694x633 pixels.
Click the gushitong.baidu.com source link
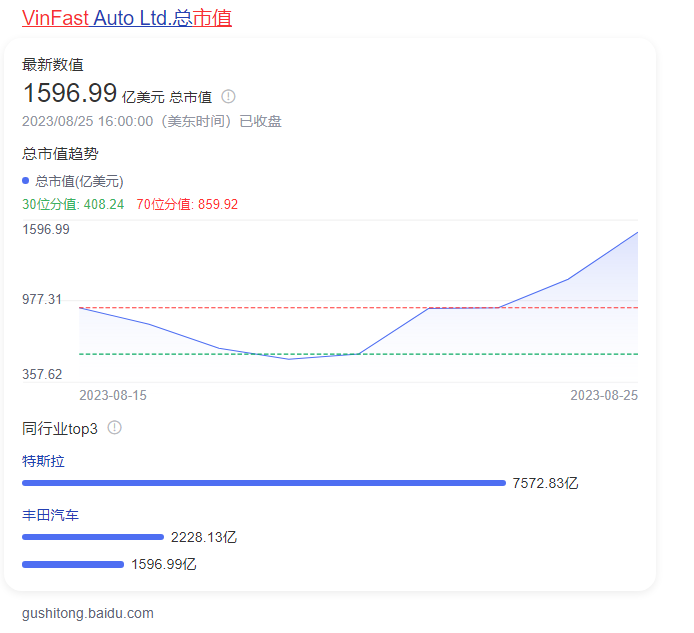coord(88,613)
